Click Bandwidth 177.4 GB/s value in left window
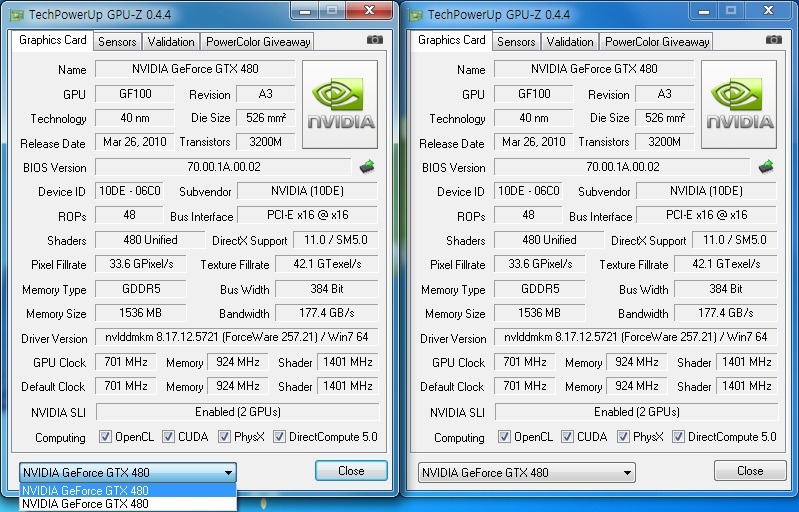 (327, 313)
